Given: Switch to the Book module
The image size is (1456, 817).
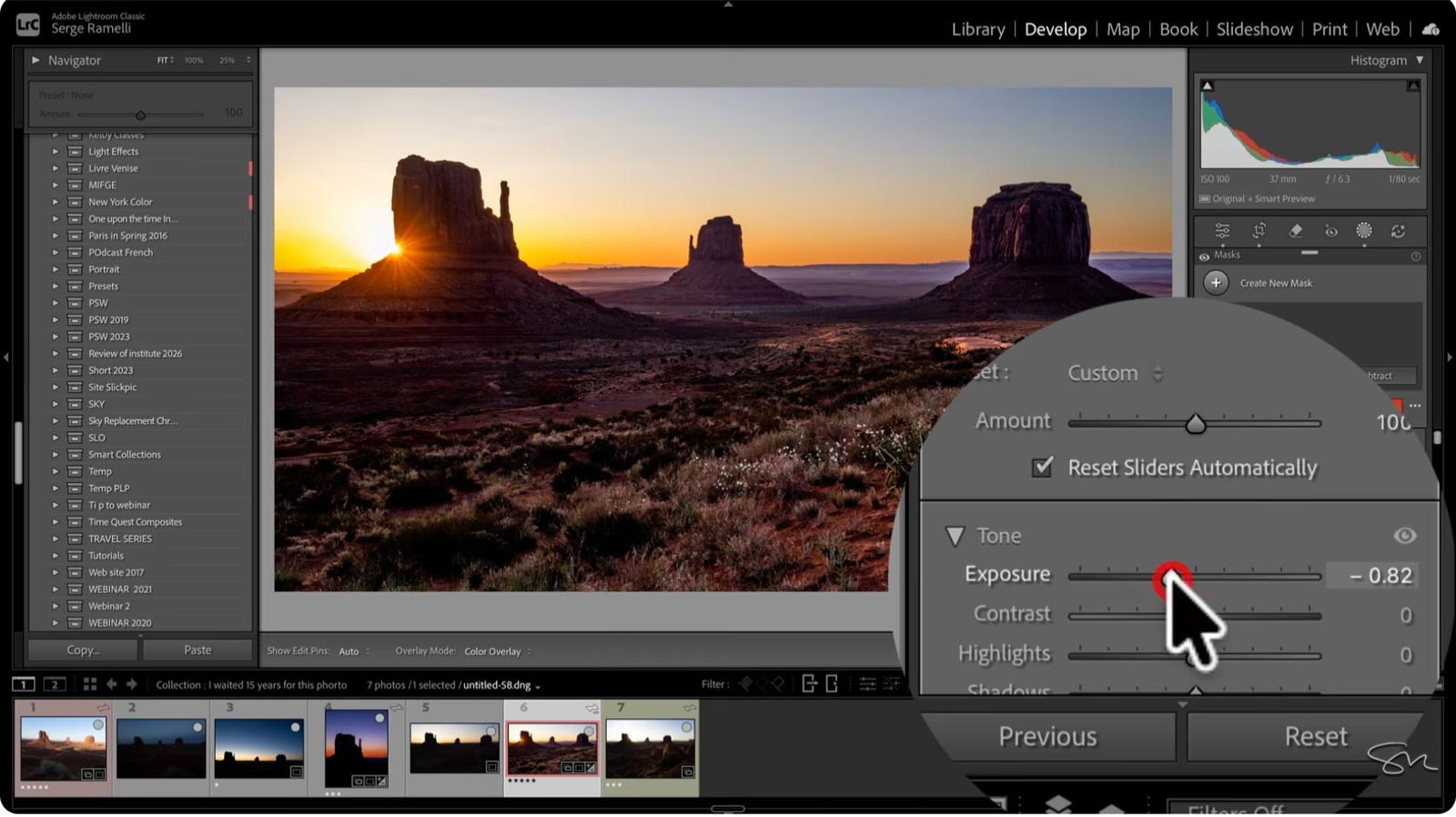Looking at the screenshot, I should click(1178, 29).
